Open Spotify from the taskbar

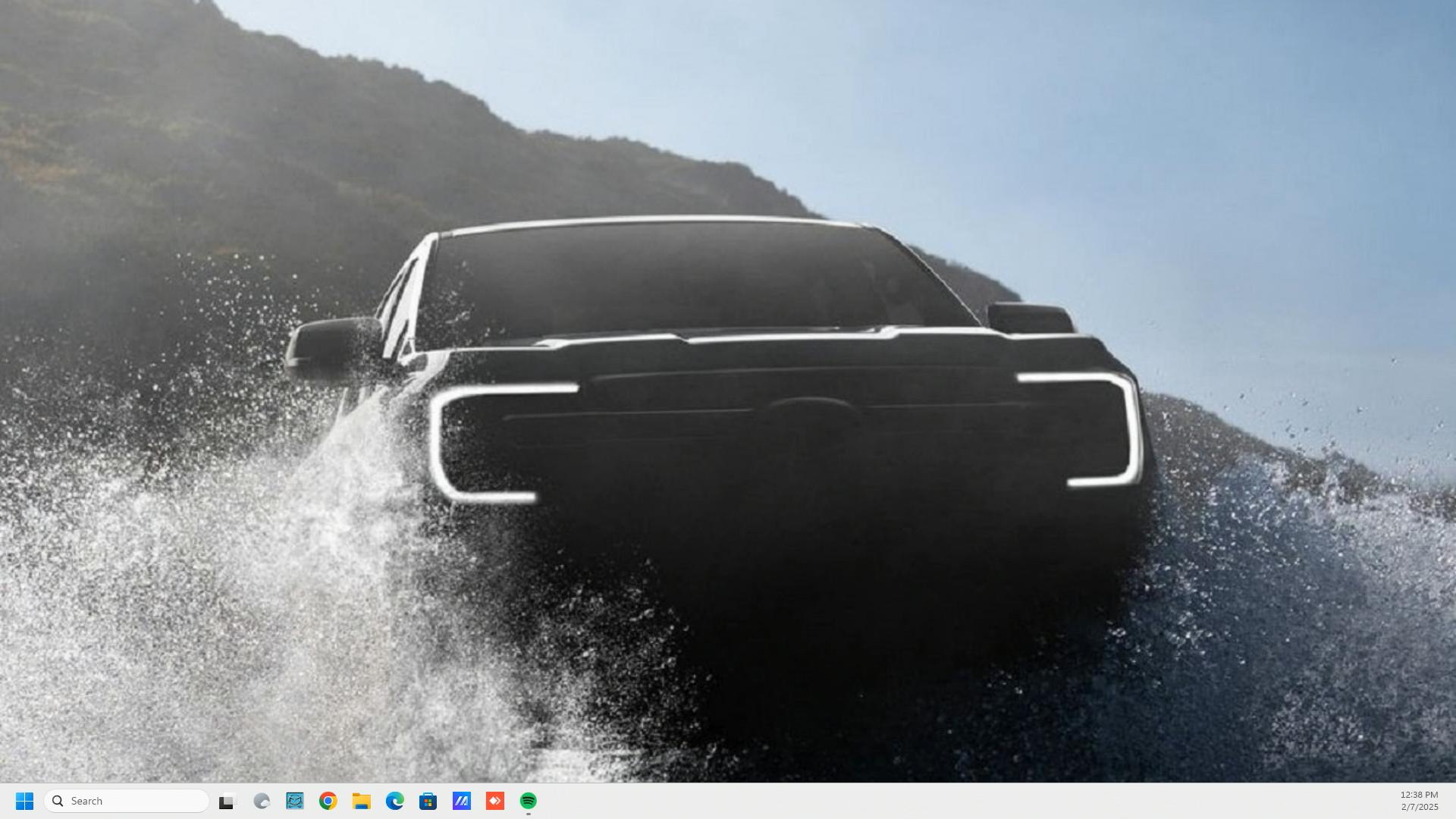point(529,801)
